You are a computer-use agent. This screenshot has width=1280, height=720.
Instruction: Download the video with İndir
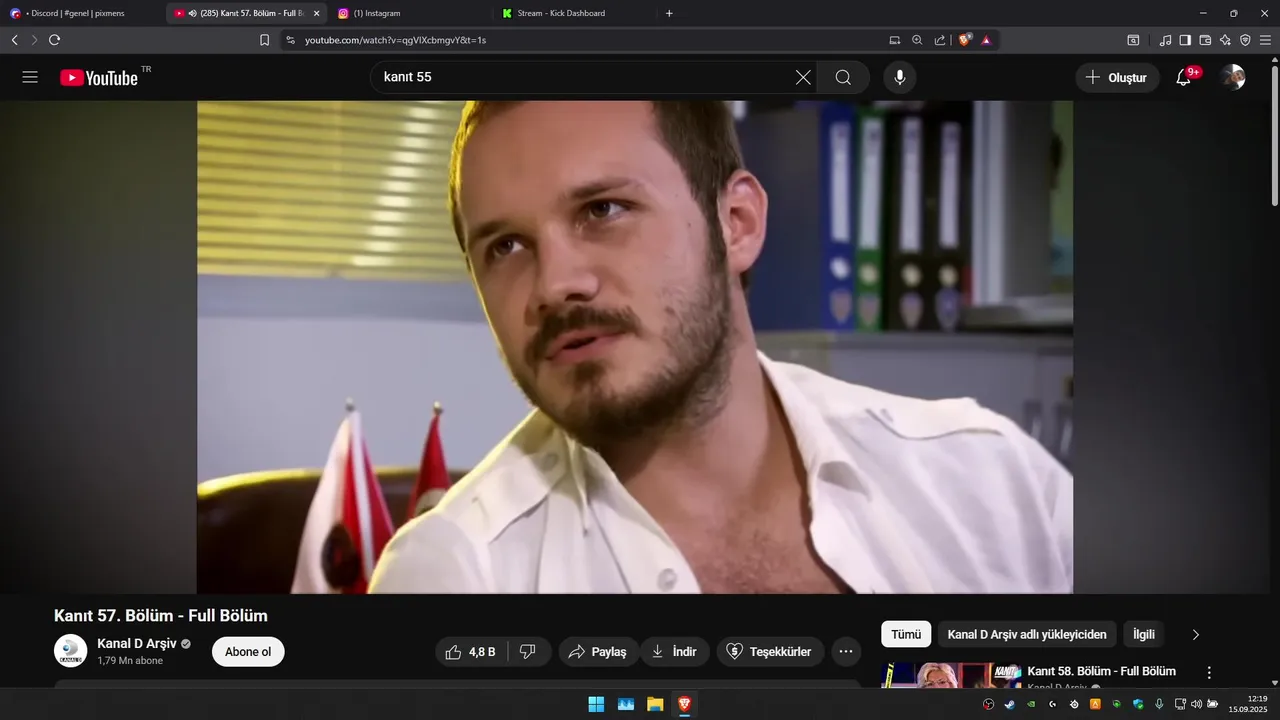coord(675,652)
